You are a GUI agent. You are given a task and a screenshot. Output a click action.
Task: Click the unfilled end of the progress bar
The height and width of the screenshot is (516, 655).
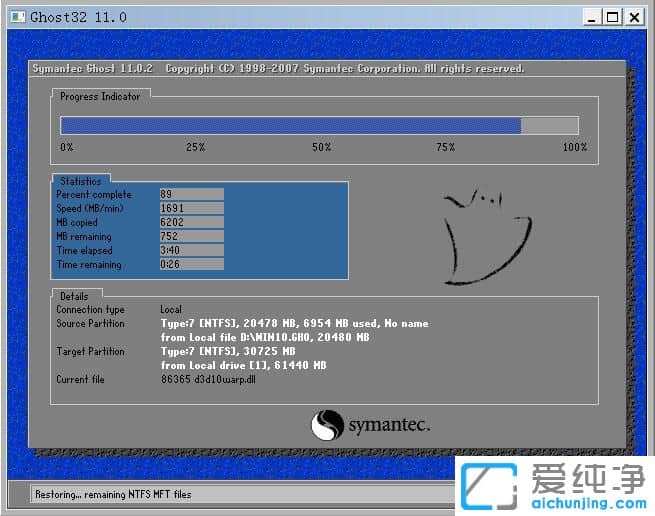point(549,125)
